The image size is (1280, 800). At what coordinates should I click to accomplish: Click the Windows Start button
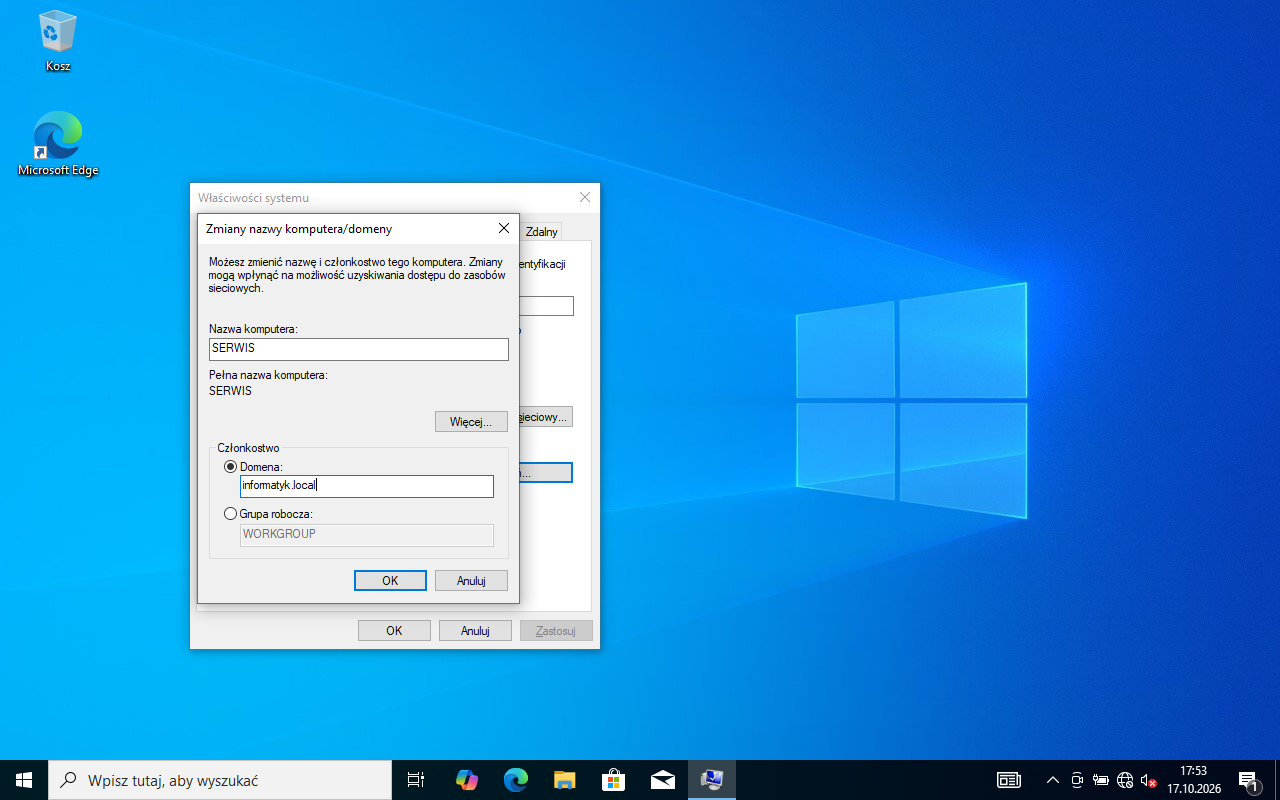pyautogui.click(x=24, y=780)
